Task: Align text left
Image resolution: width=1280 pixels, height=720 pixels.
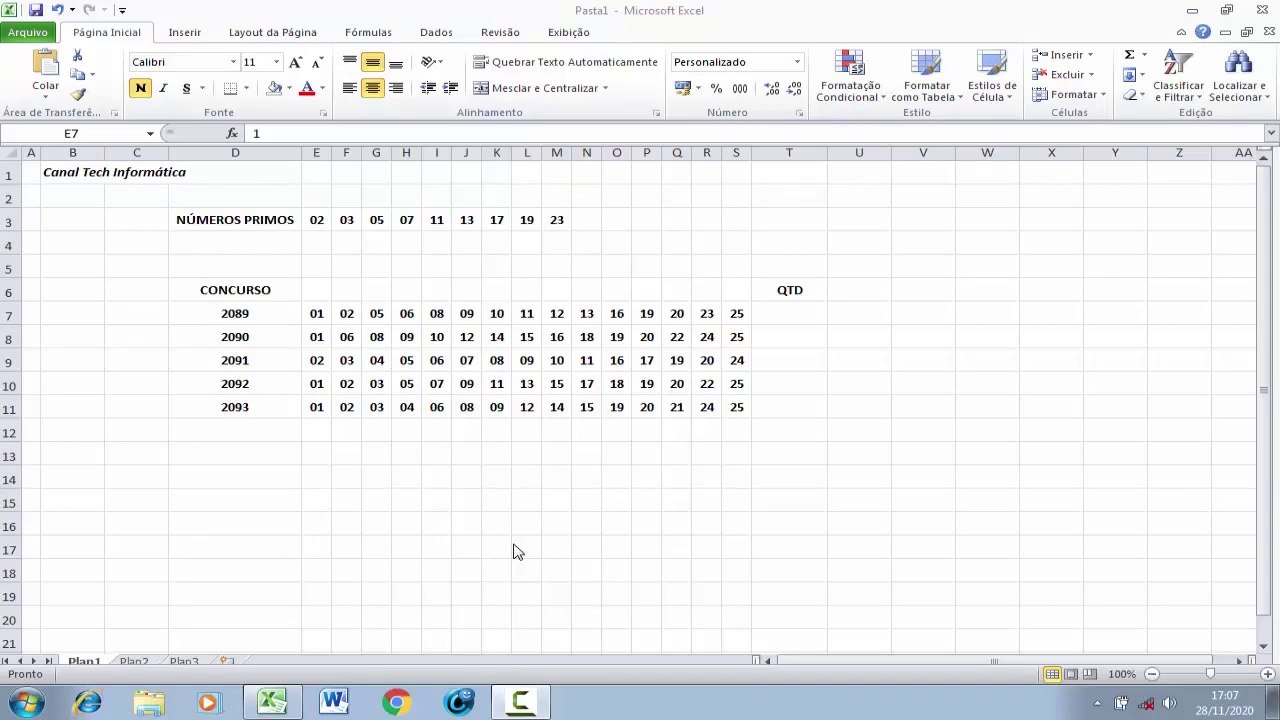Action: coord(349,88)
